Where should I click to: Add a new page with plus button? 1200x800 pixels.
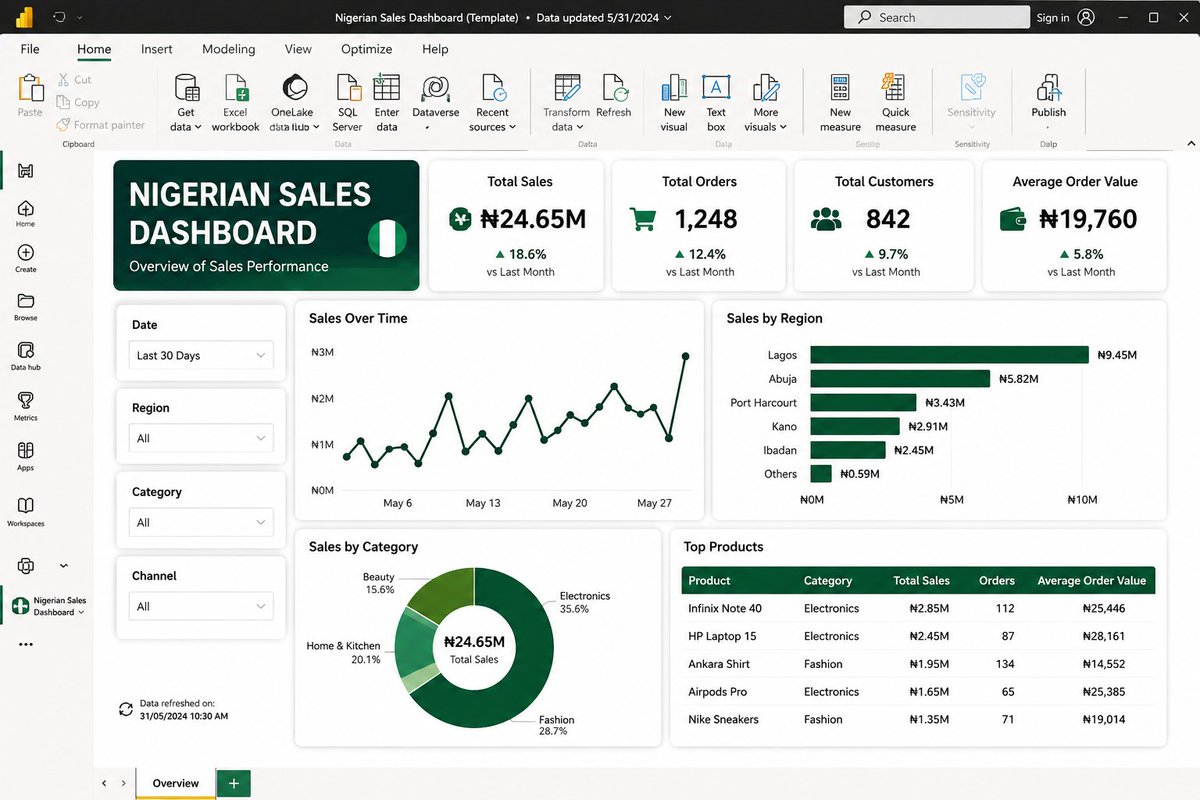tap(233, 783)
